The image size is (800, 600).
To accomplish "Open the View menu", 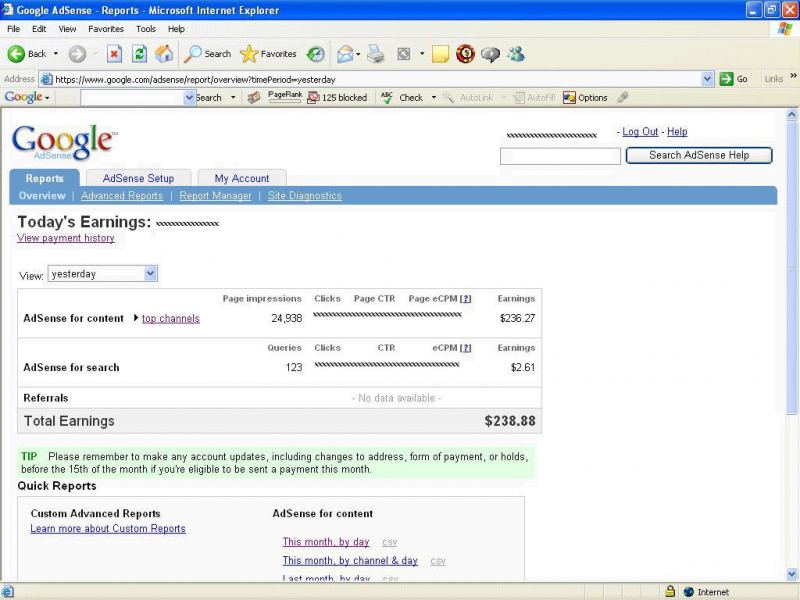I will pos(67,29).
